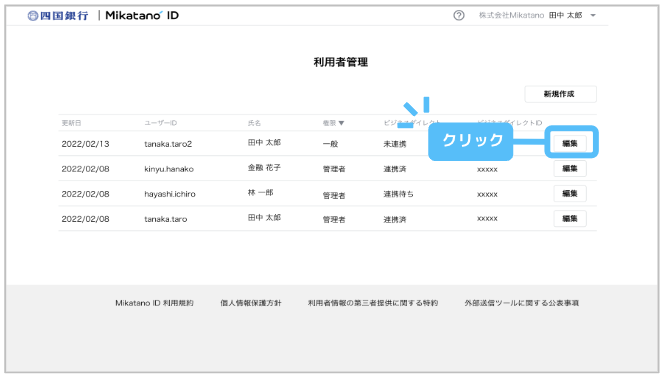Open the help question mark icon
The height and width of the screenshot is (378, 664).
(x=459, y=16)
